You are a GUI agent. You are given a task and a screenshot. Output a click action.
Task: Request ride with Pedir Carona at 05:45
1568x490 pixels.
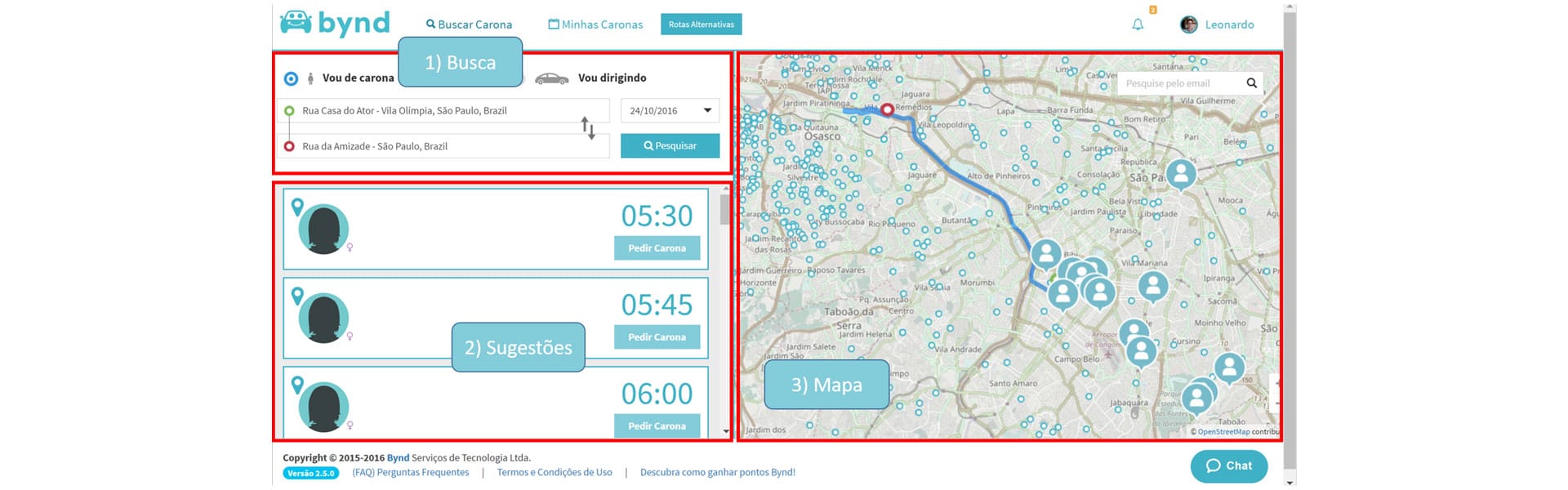click(657, 337)
